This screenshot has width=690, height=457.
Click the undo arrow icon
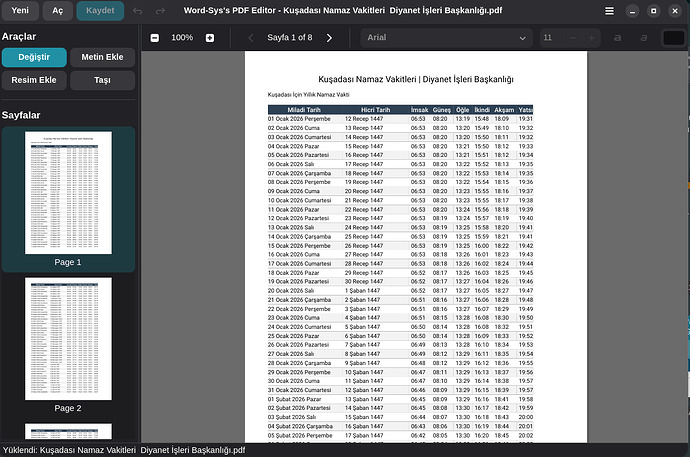(136, 11)
